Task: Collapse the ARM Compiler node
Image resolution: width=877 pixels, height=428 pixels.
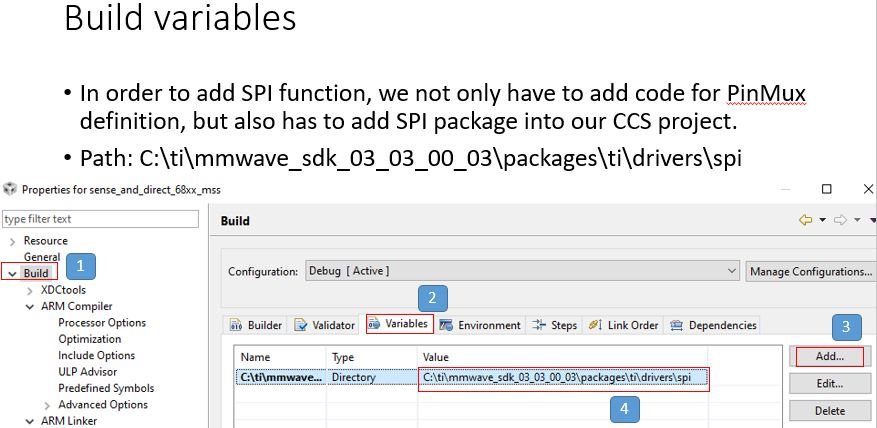Action: 30,307
